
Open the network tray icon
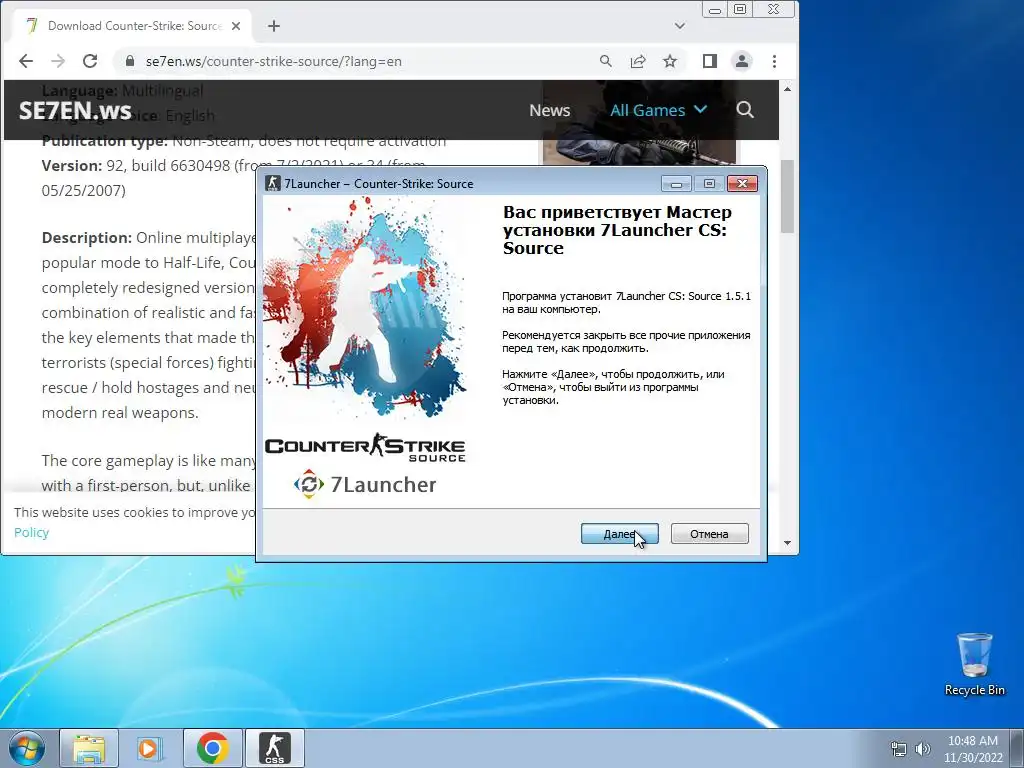pos(899,749)
